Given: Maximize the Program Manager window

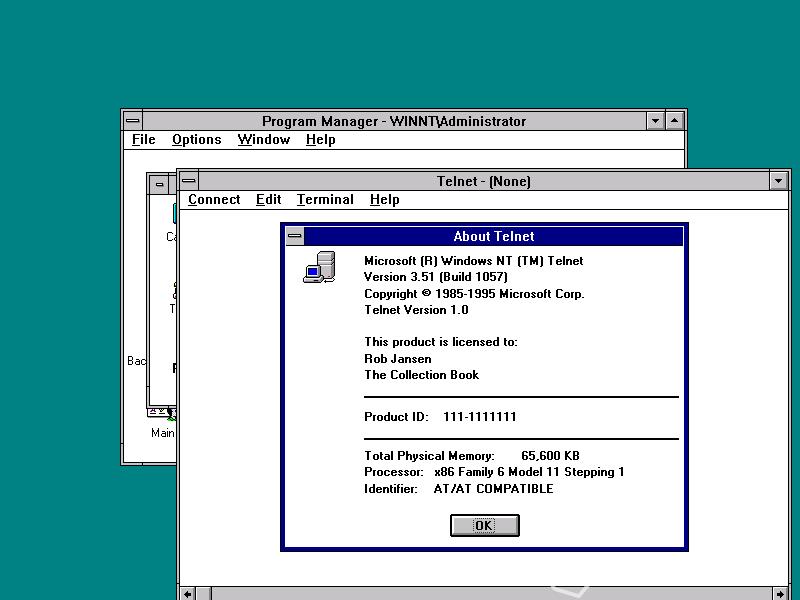Looking at the screenshot, I should pos(674,121).
